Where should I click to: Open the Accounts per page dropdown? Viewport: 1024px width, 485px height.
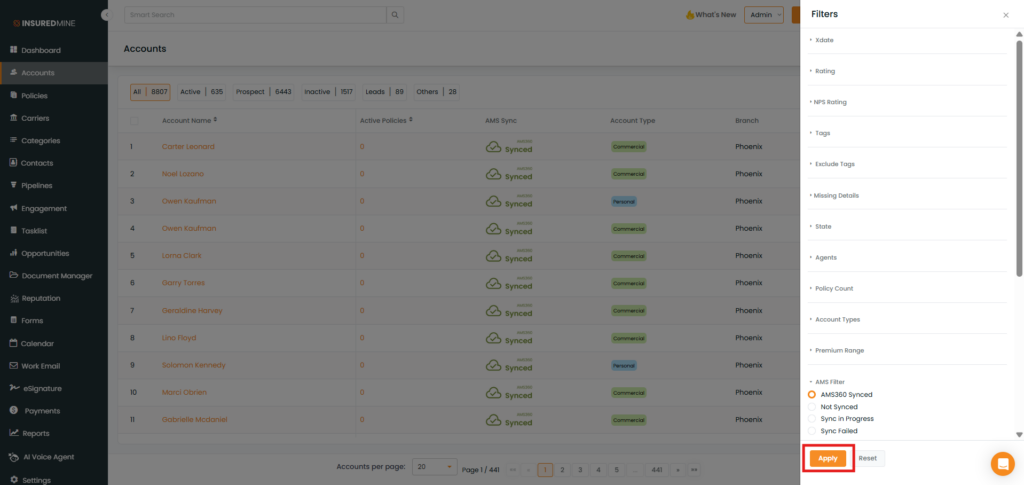[435, 467]
